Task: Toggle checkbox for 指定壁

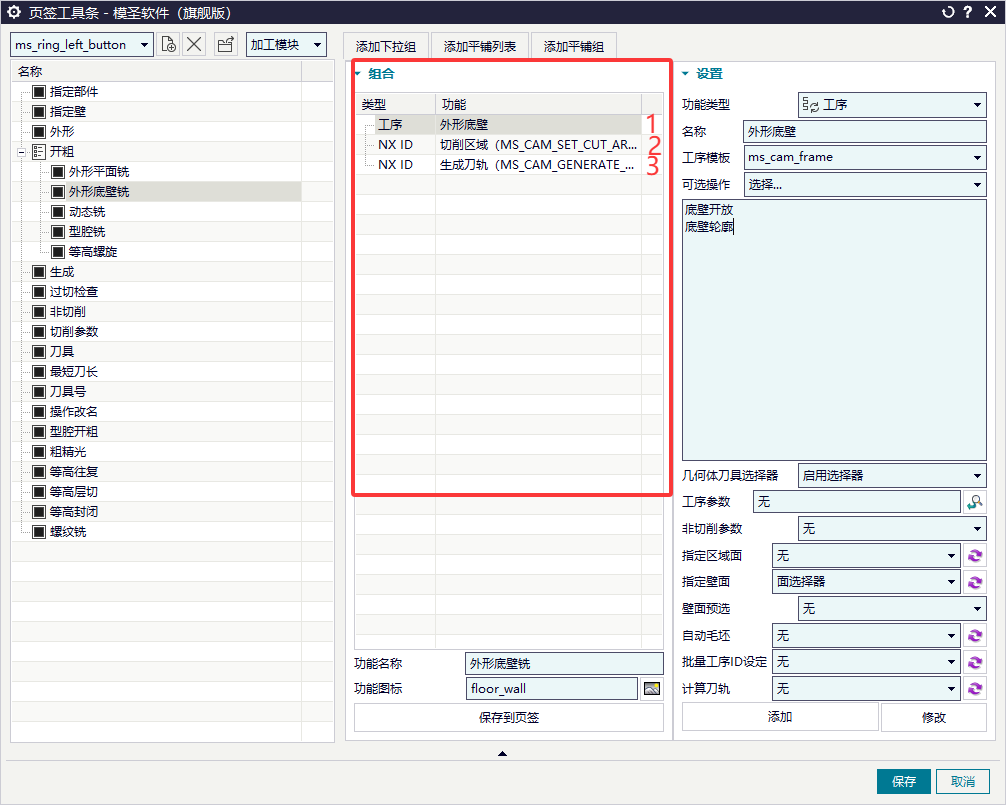Action: pos(38,112)
